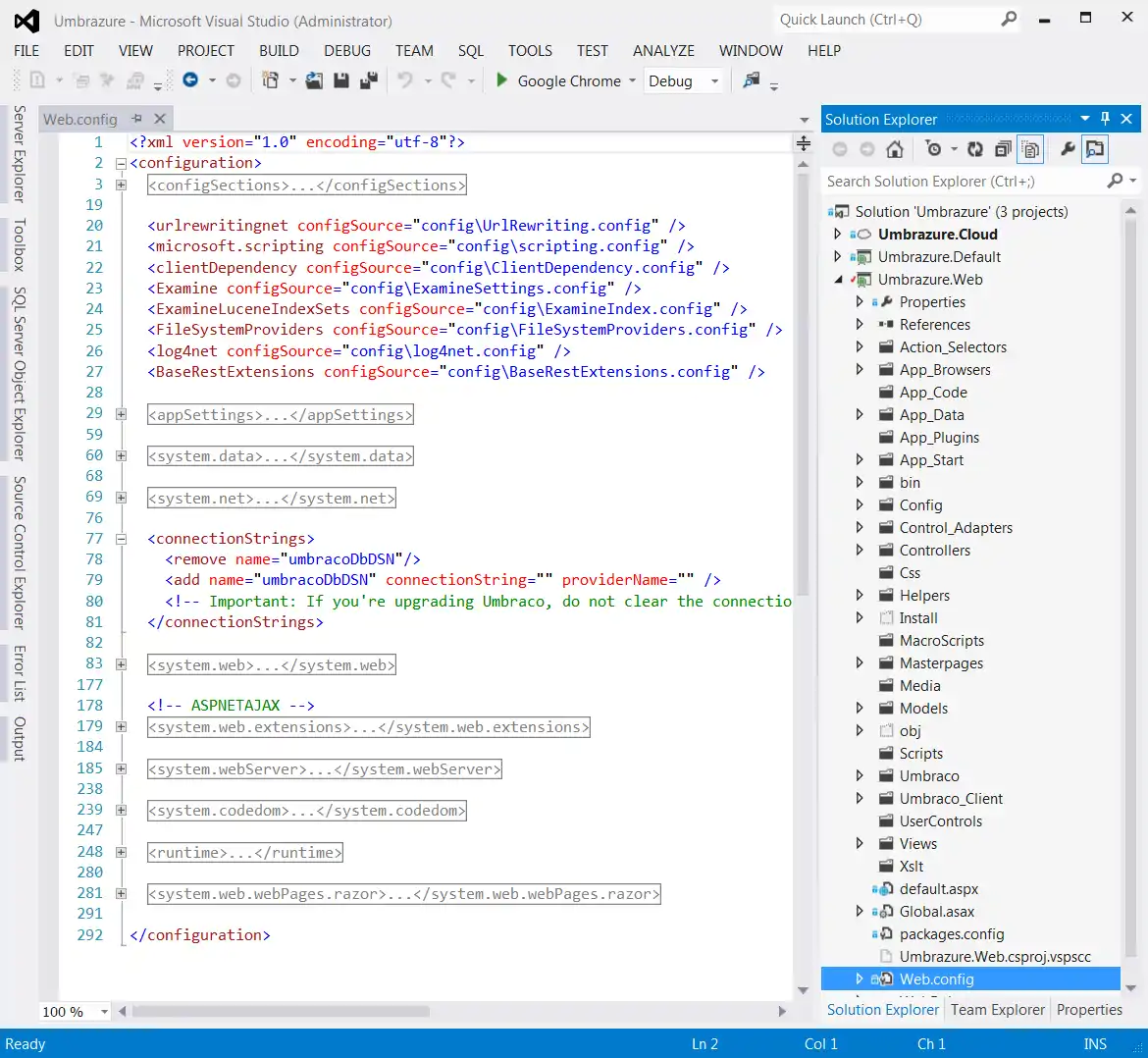
Task: Open the PROJECT menu
Action: tap(206, 50)
